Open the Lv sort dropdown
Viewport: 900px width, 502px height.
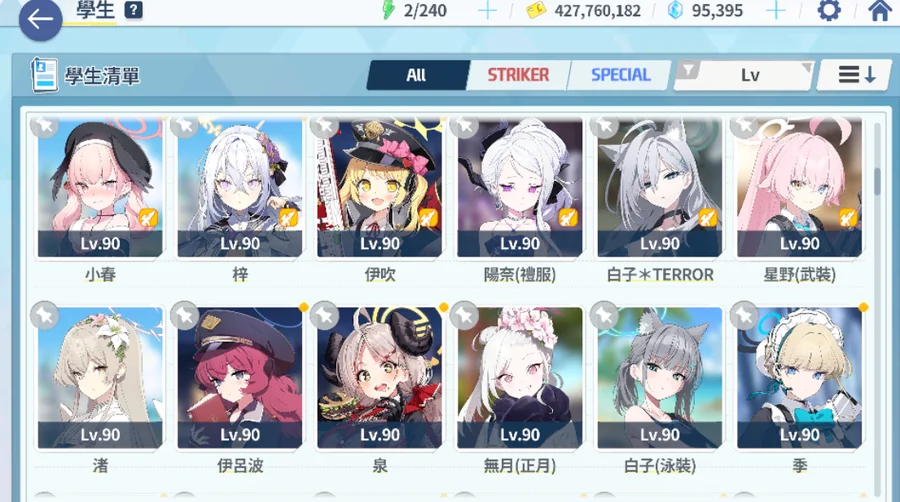pos(744,75)
